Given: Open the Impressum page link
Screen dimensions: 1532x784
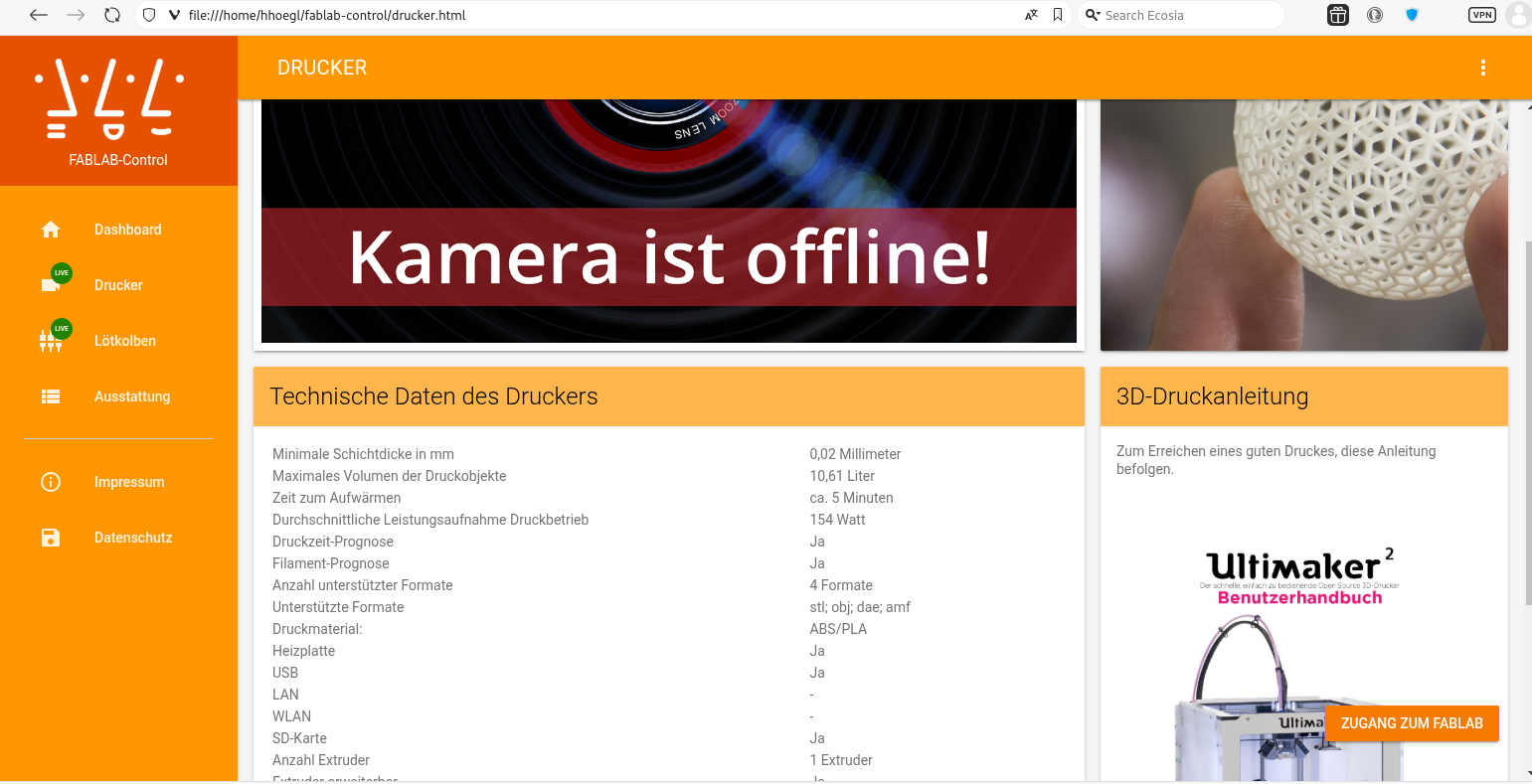Looking at the screenshot, I should [129, 482].
